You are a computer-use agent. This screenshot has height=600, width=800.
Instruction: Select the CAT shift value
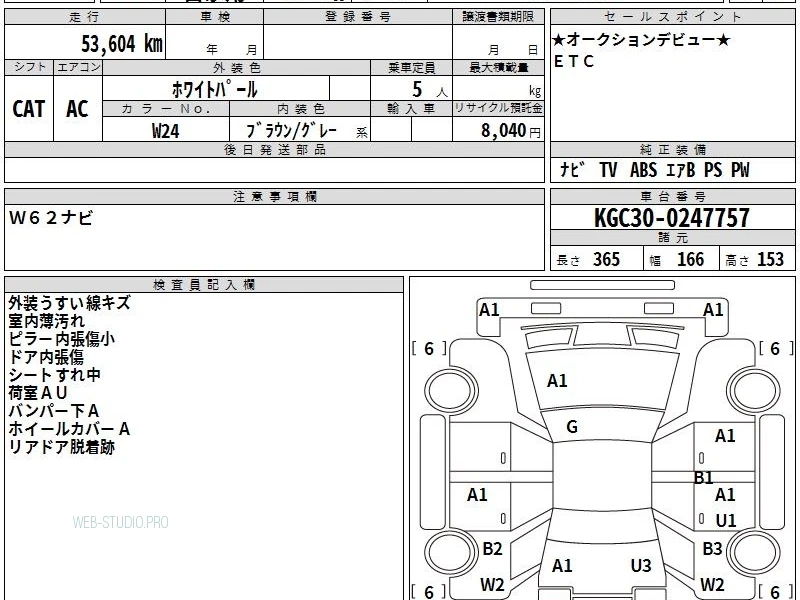tap(29, 109)
